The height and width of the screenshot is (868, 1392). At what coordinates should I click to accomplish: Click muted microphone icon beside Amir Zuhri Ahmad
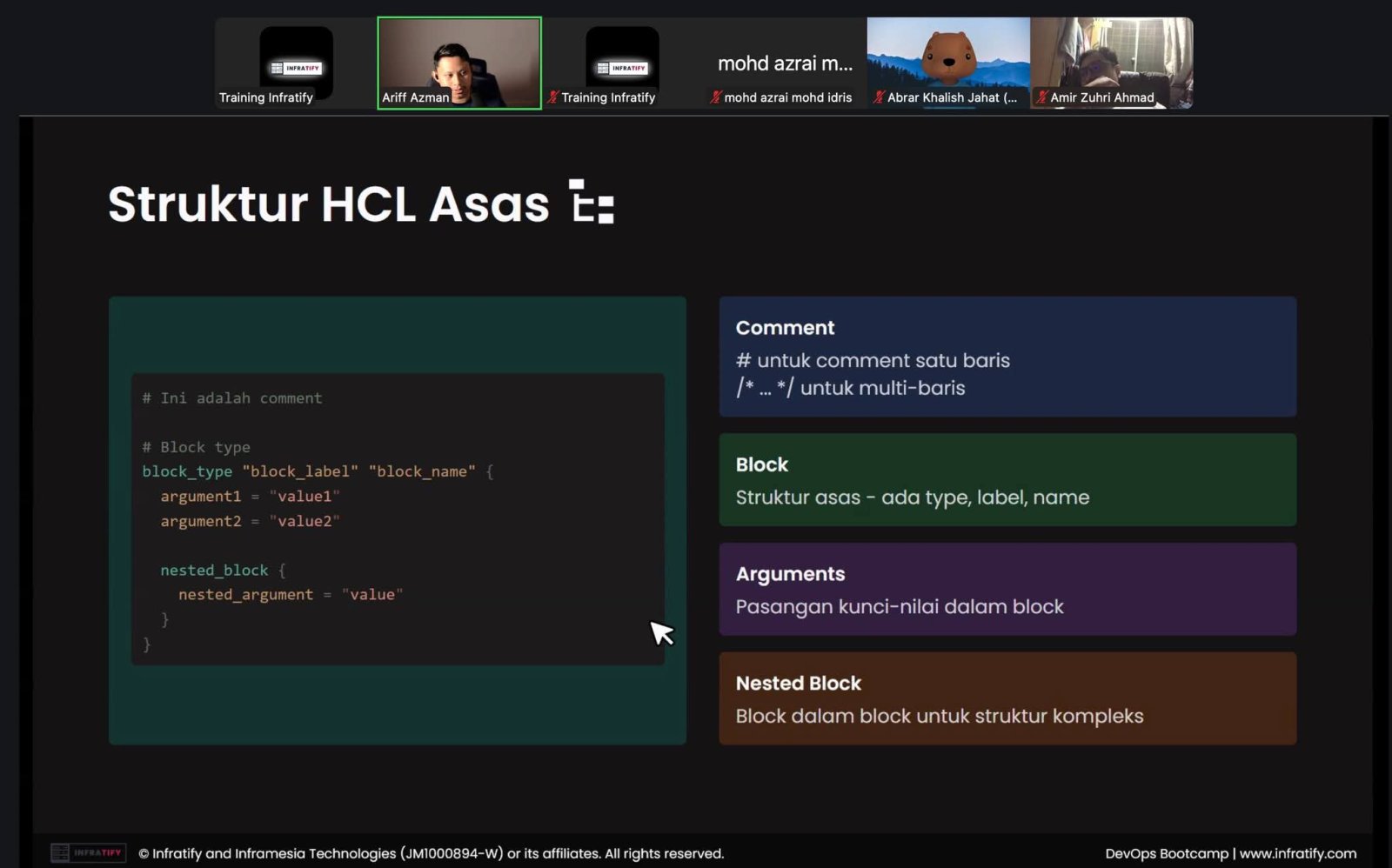pos(1041,97)
